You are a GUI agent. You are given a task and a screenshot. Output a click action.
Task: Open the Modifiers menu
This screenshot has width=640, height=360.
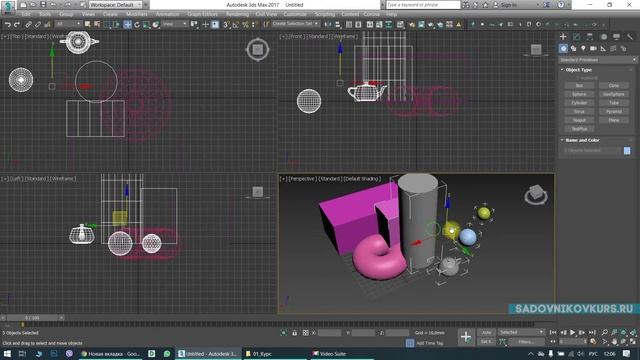[136, 14]
